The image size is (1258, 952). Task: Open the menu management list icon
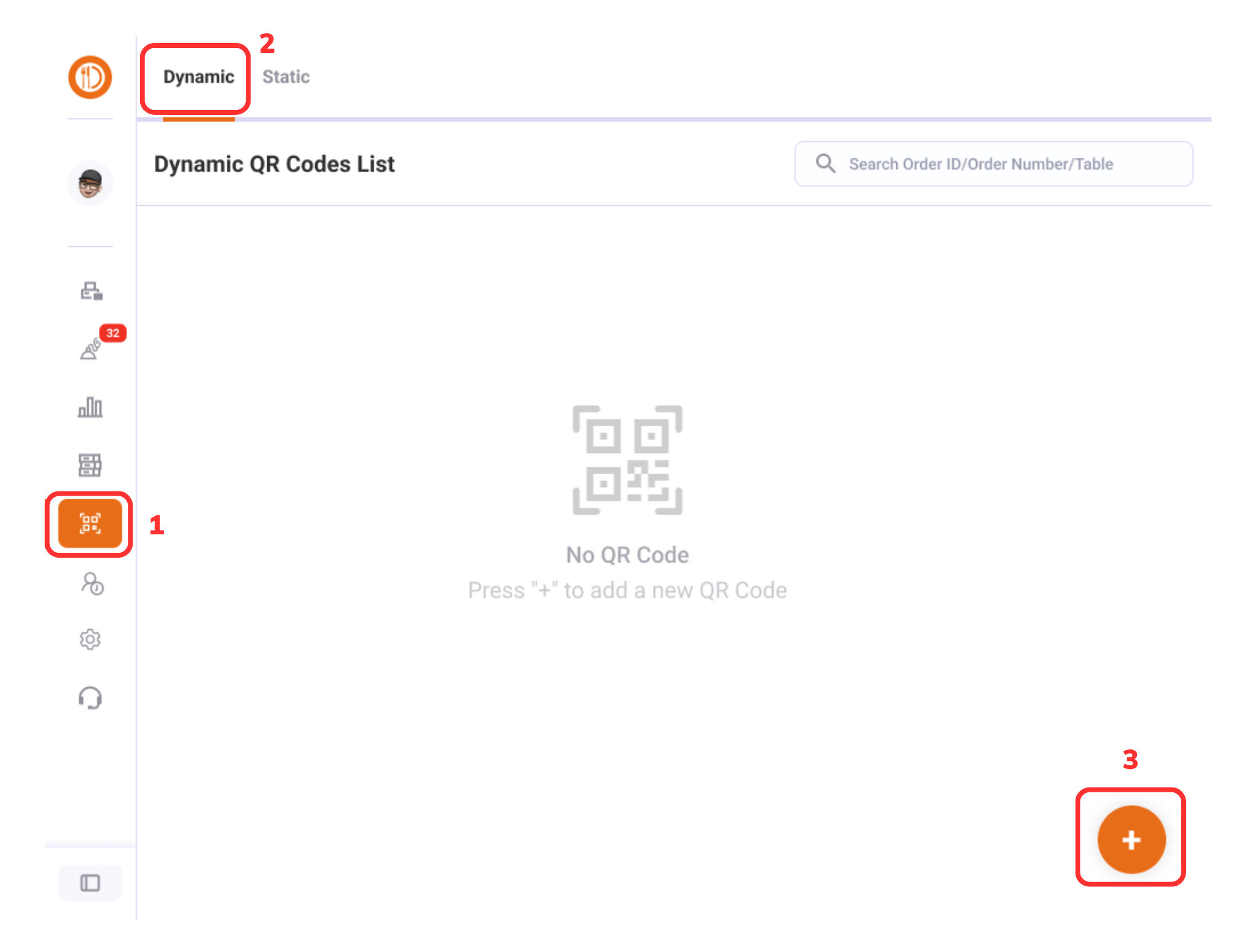tap(90, 465)
